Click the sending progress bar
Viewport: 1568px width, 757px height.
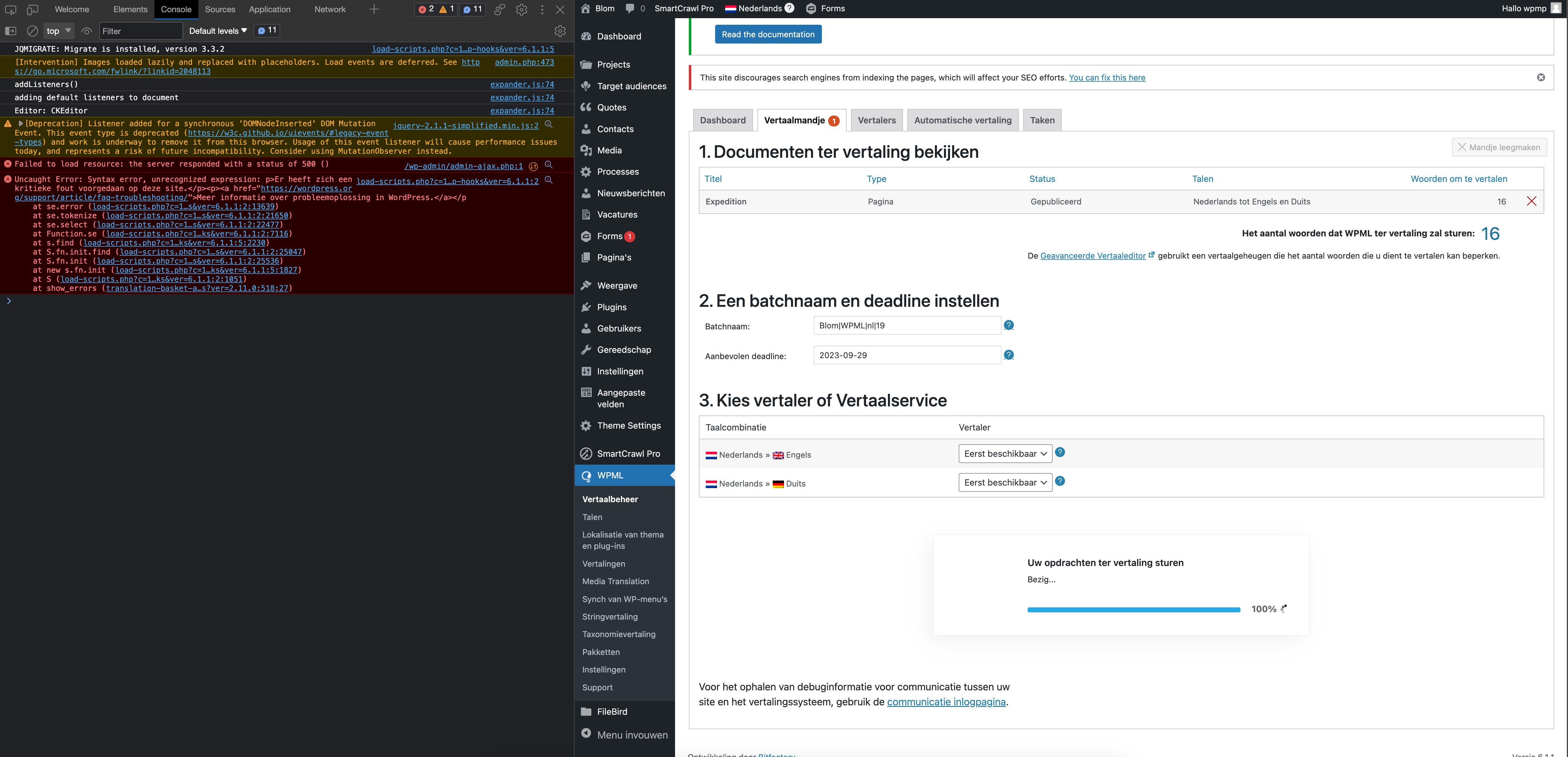coord(1133,609)
